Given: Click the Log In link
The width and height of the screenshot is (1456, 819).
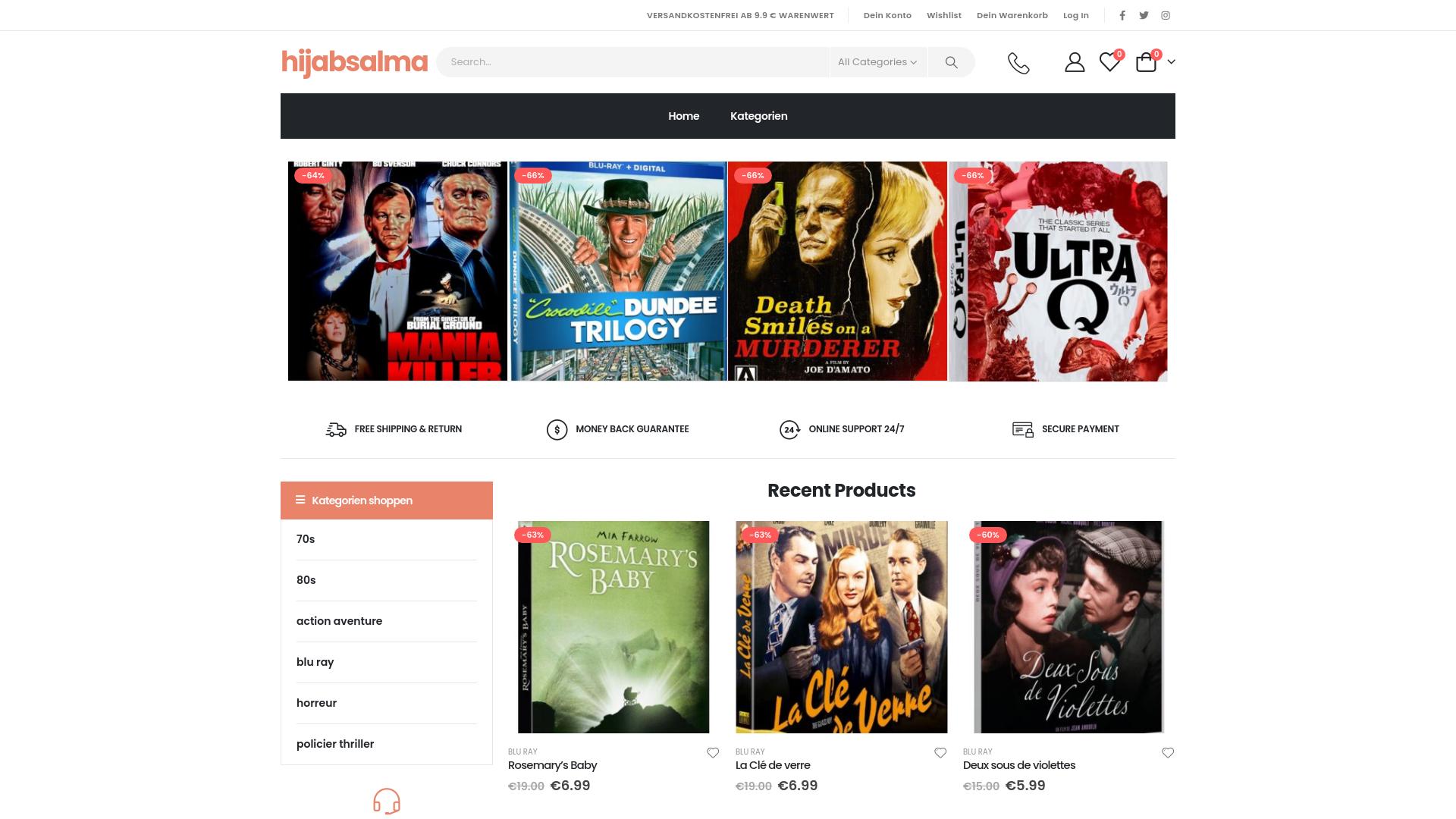Looking at the screenshot, I should pos(1075,15).
